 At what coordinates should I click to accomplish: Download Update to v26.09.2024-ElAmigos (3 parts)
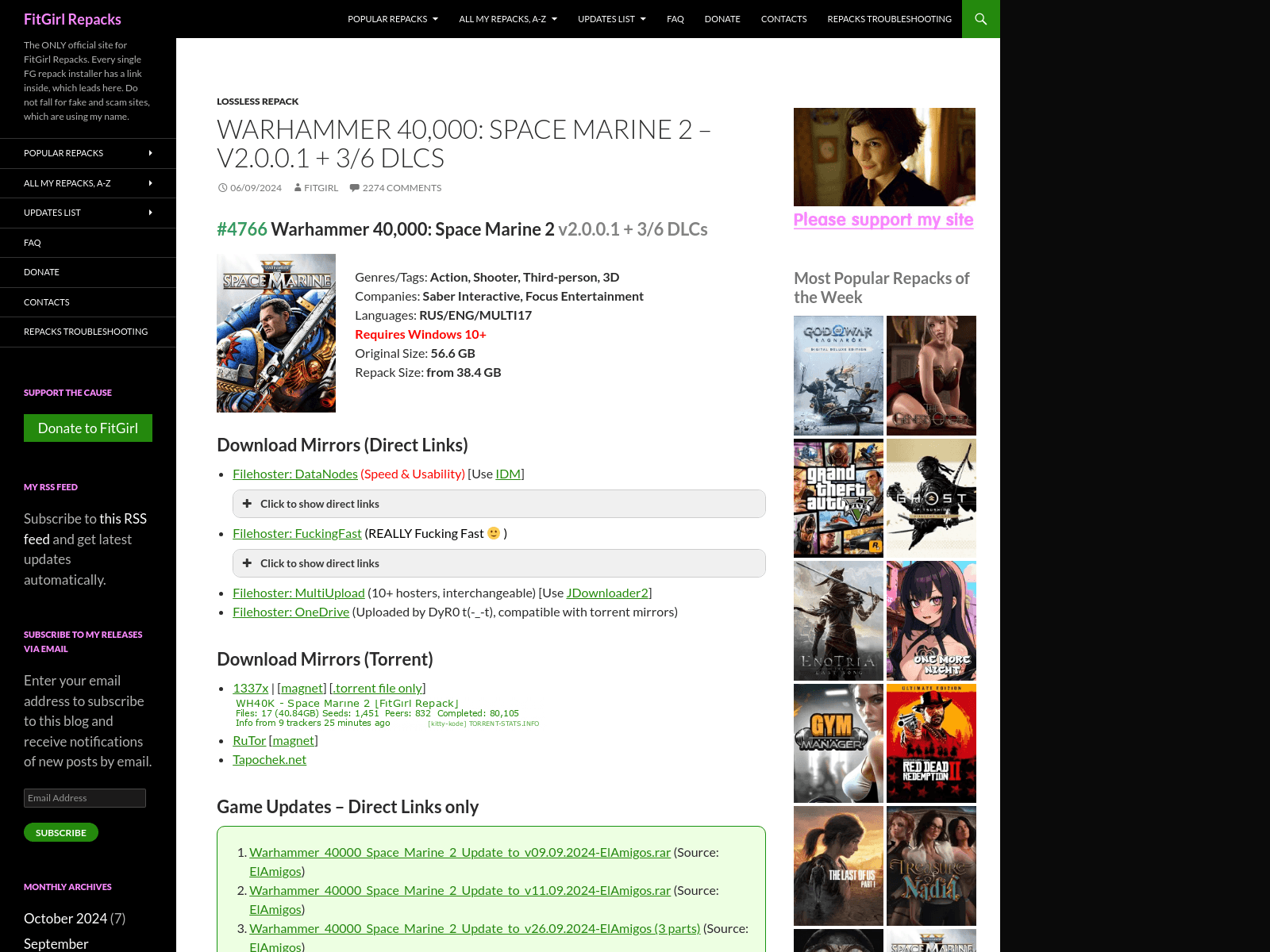point(475,928)
